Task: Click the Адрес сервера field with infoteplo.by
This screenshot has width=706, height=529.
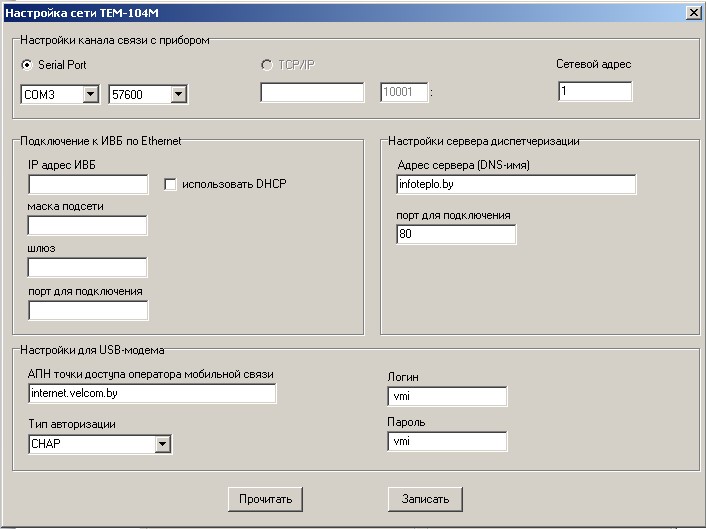Action: pos(516,185)
